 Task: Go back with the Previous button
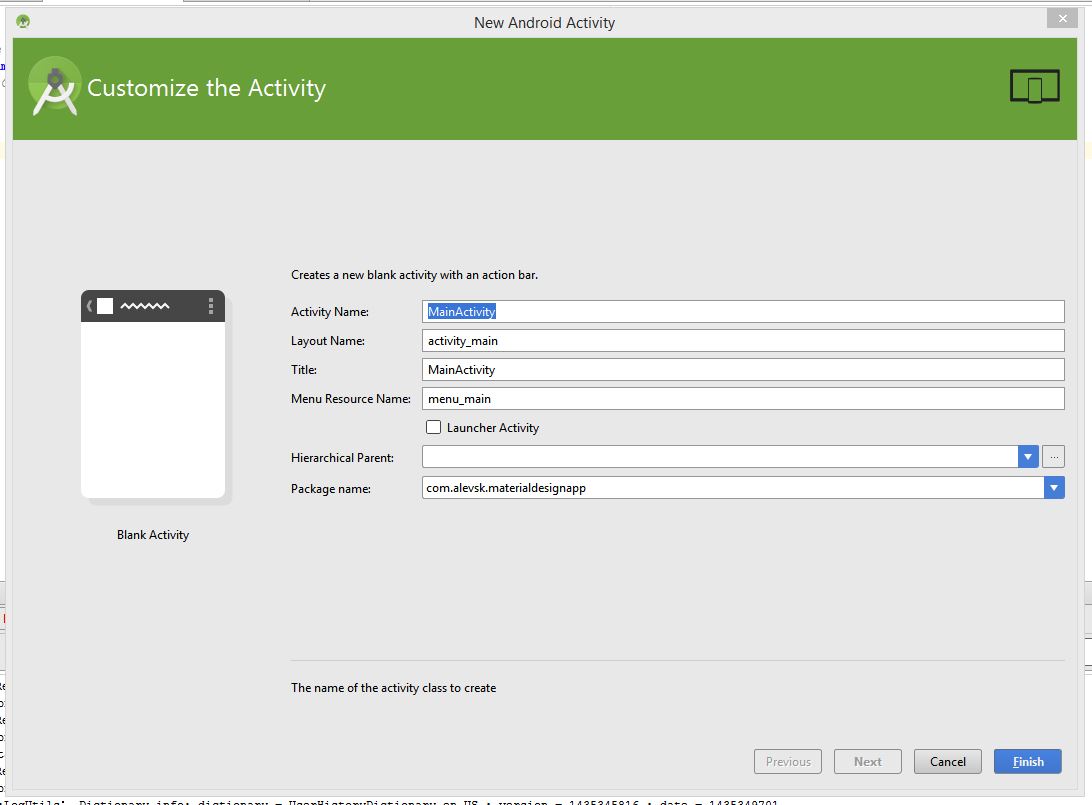point(788,761)
